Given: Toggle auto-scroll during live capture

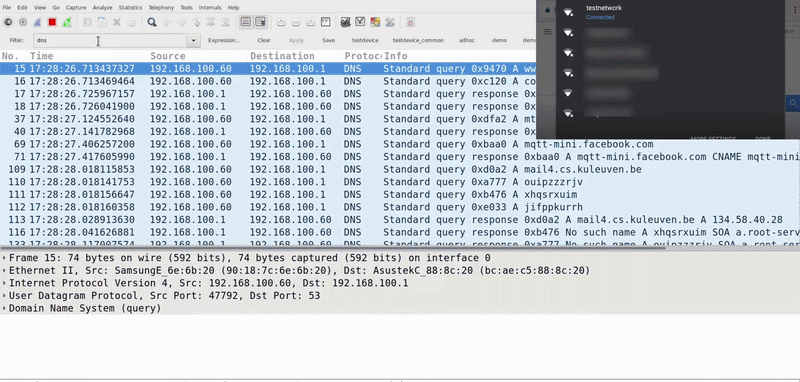Looking at the screenshot, I should (x=260, y=22).
